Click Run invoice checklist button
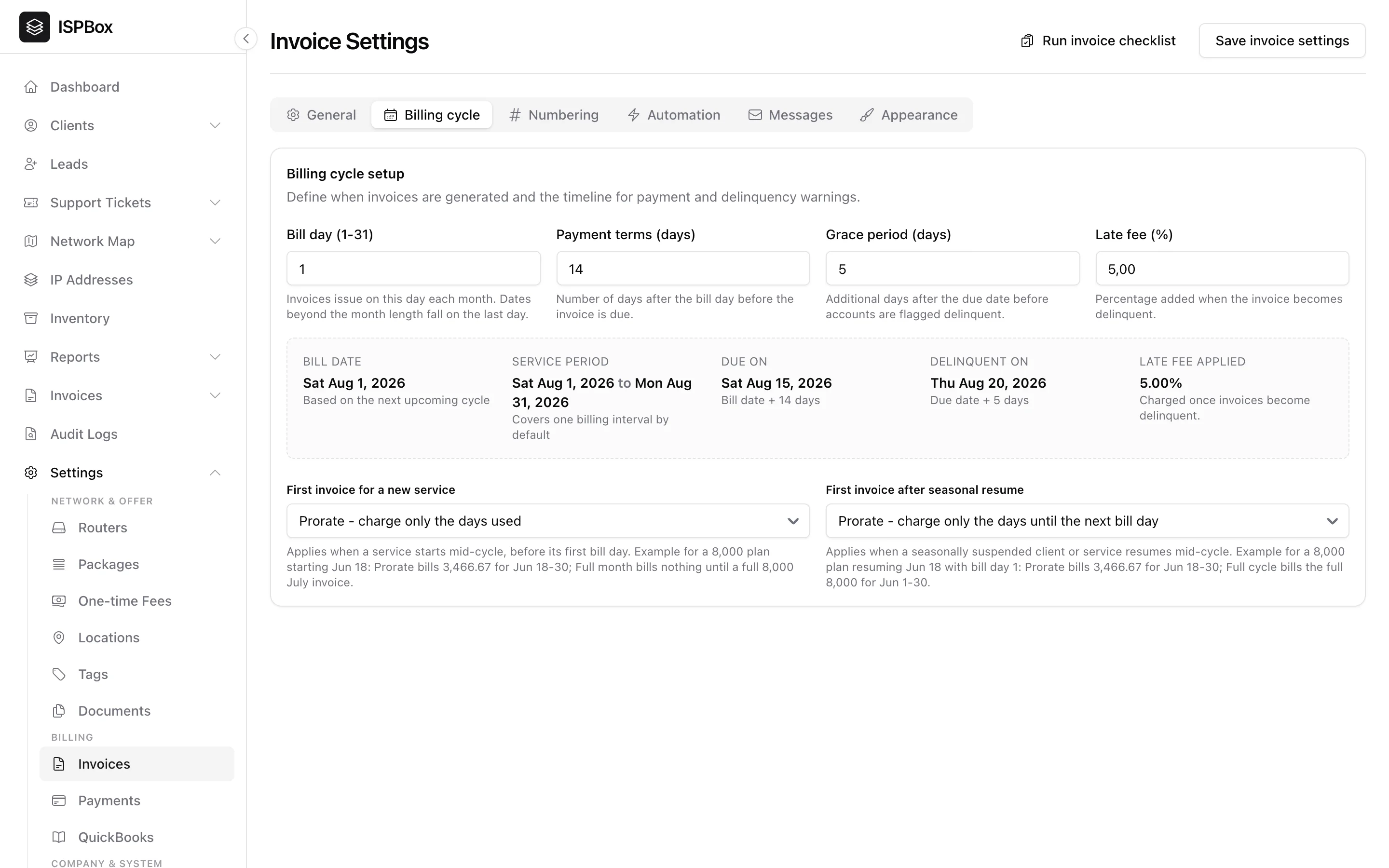The height and width of the screenshot is (868, 1389). 1098,41
